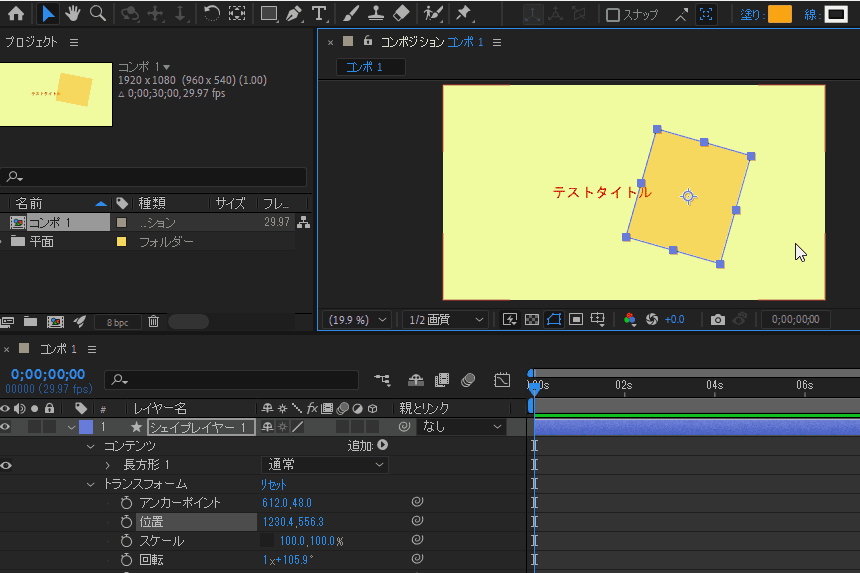Click the Project panel search field
Viewport: 860px width, 573px height.
(x=153, y=177)
